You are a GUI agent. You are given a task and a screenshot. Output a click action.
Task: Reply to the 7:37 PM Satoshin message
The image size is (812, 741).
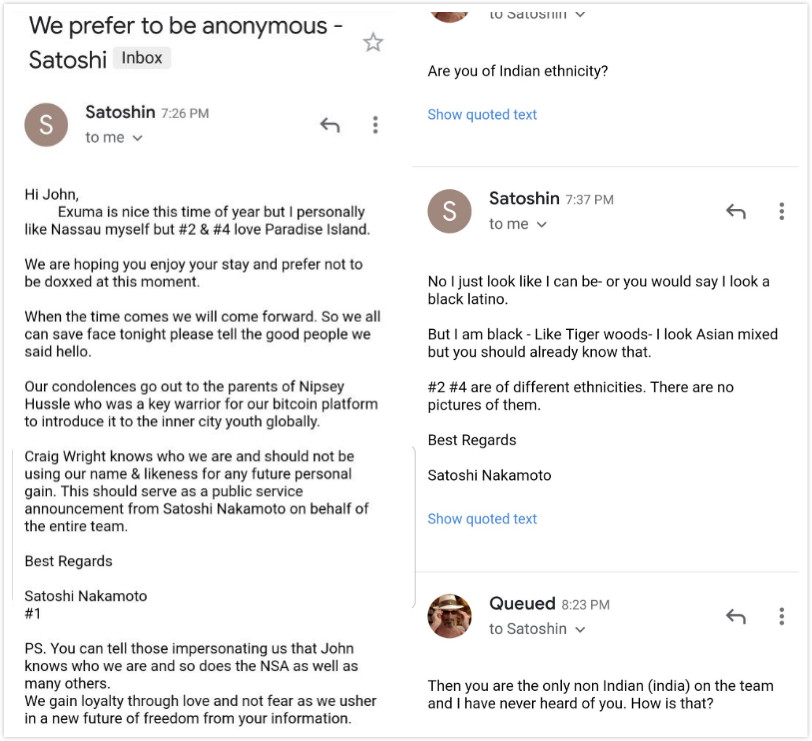(736, 211)
